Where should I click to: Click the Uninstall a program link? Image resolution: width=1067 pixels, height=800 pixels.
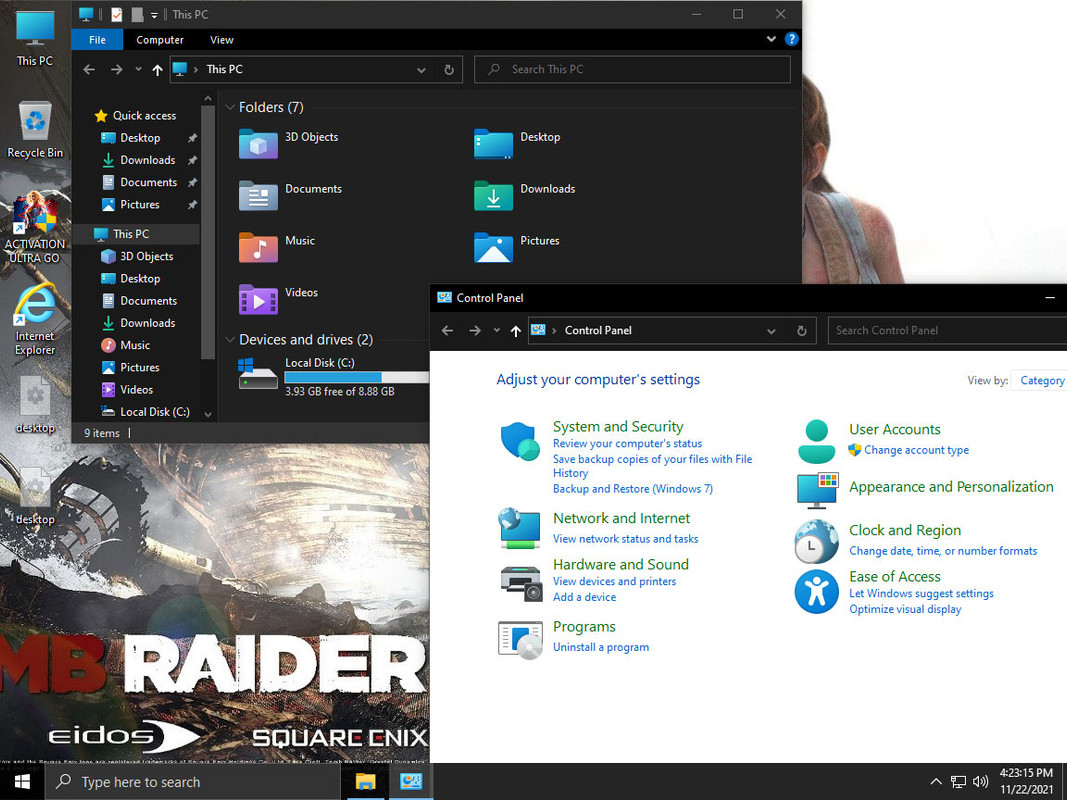(601, 647)
